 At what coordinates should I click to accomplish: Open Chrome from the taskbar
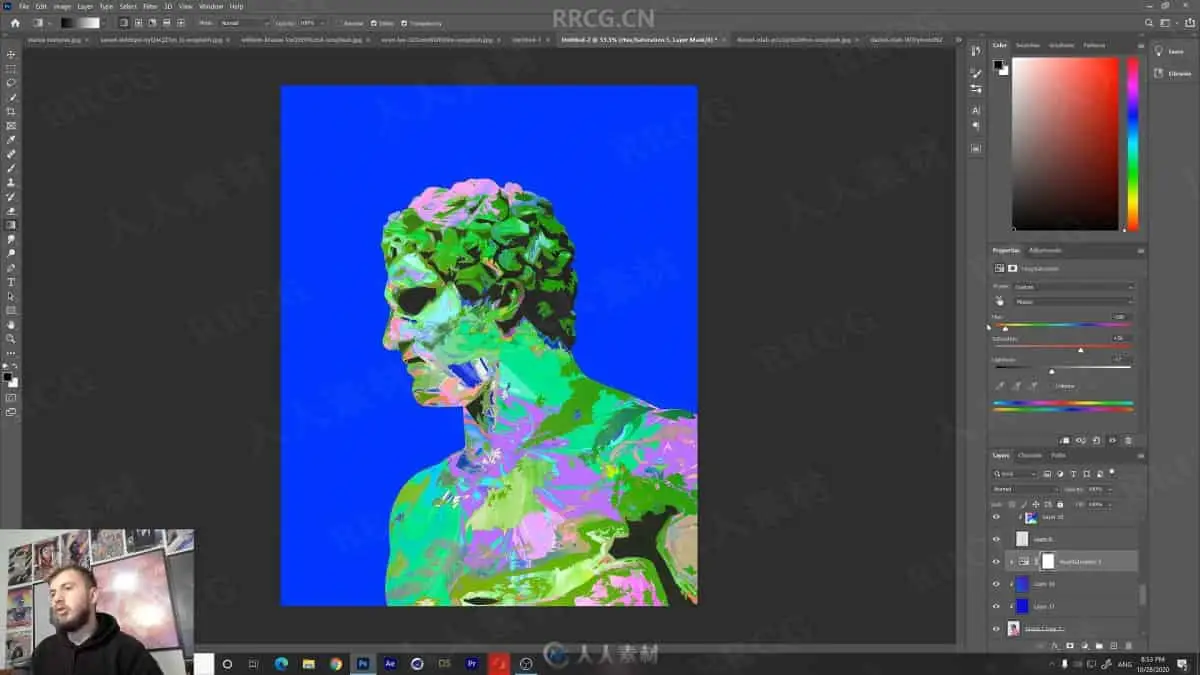tap(336, 663)
